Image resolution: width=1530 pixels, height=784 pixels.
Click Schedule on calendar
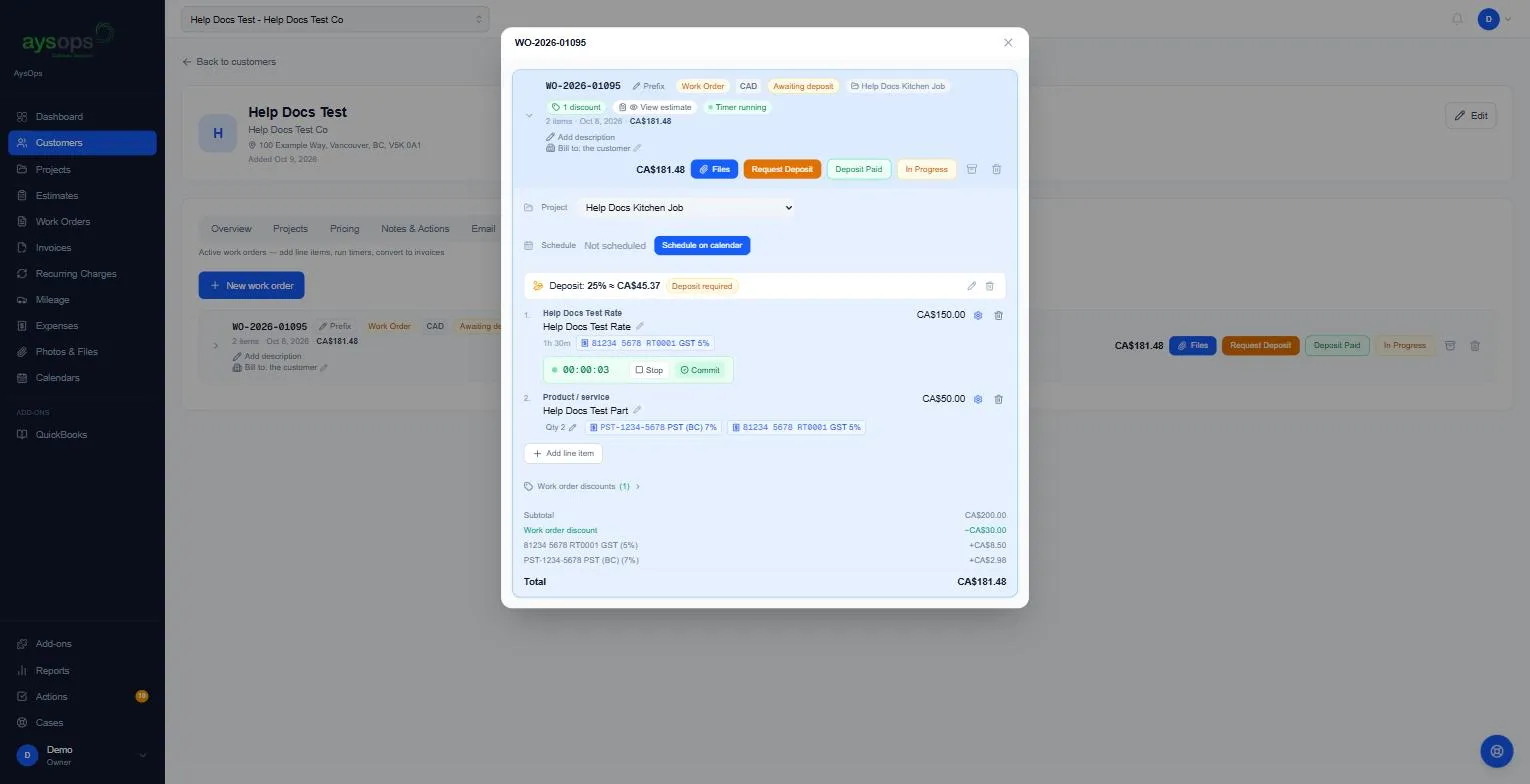pos(702,245)
